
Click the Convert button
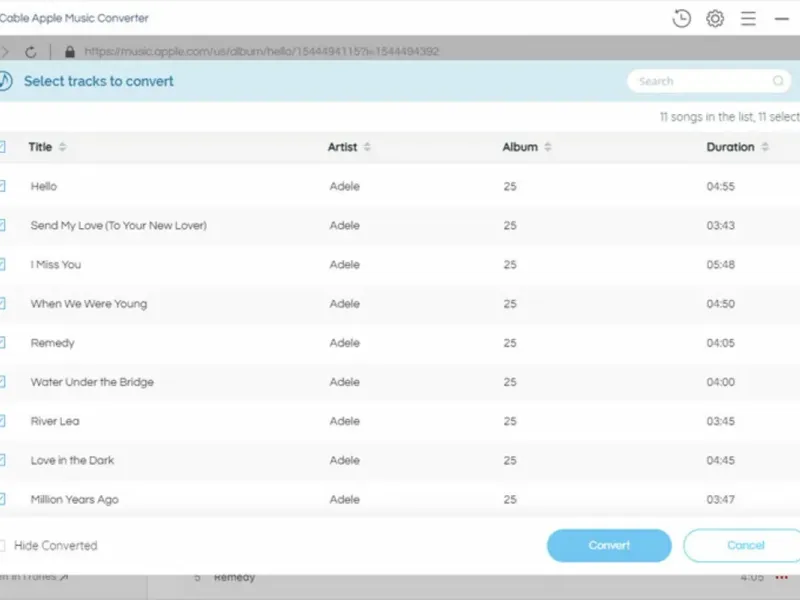tap(609, 545)
